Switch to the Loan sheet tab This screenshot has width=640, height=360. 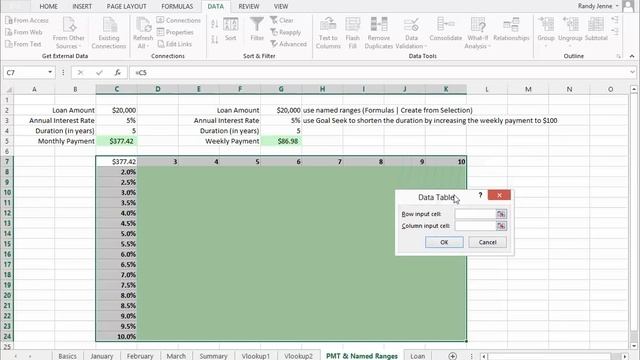pos(417,356)
